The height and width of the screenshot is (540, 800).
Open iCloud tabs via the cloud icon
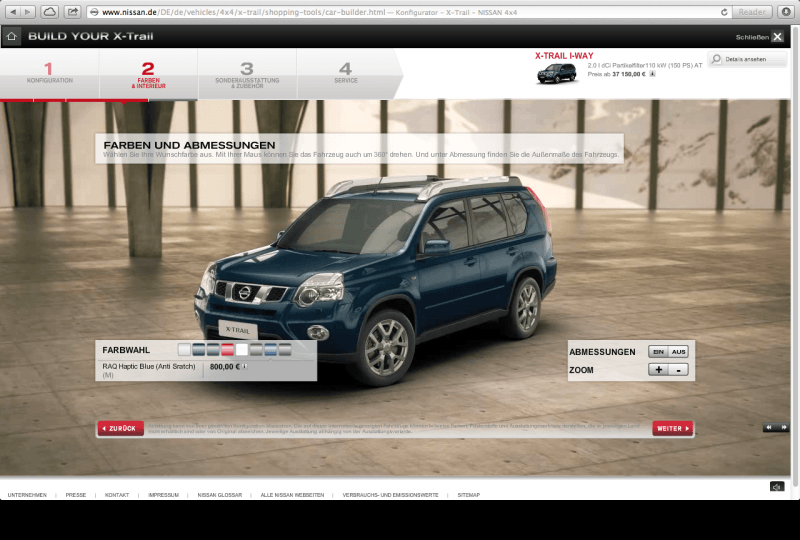point(49,12)
